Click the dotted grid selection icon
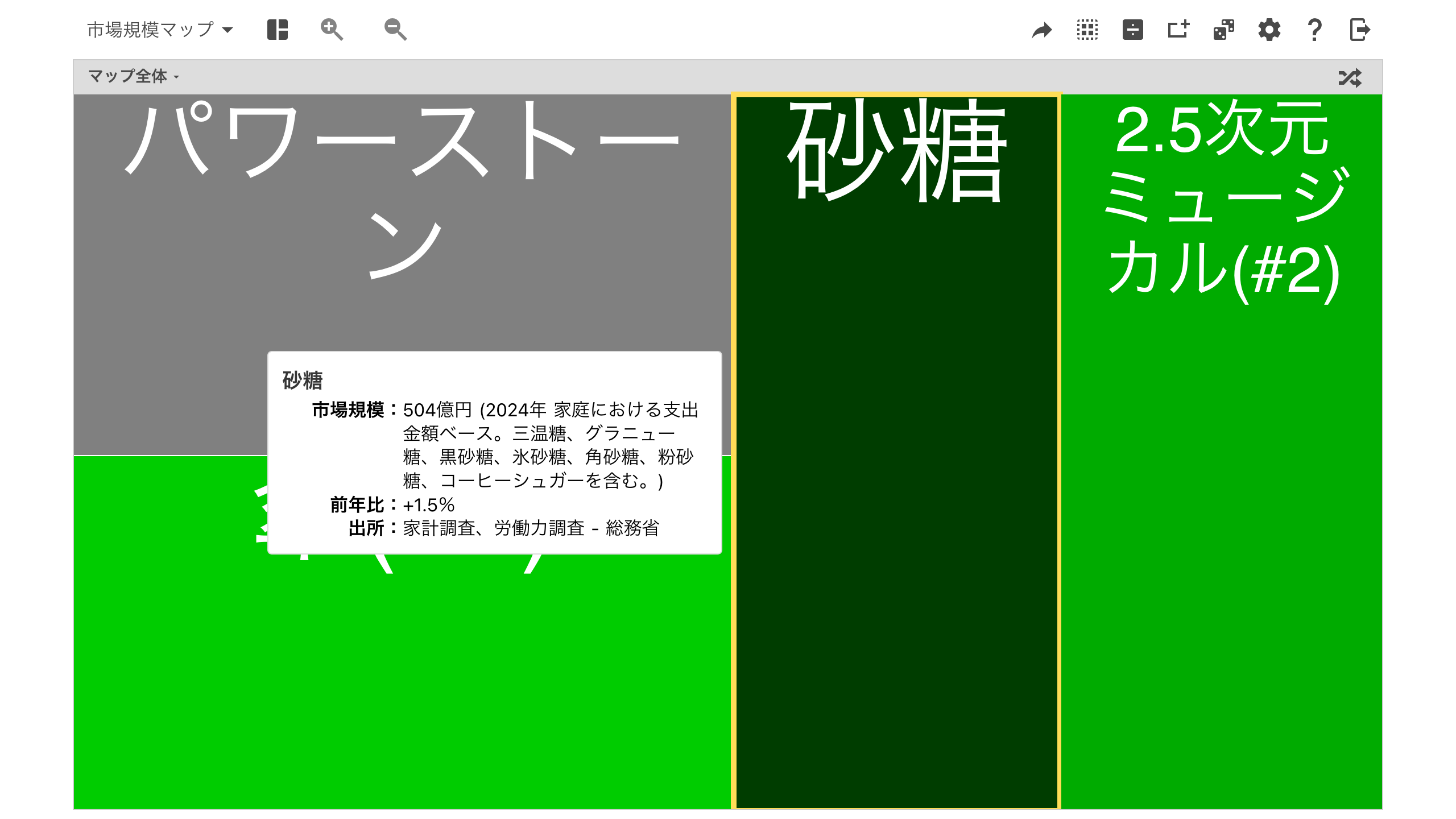The height and width of the screenshot is (819, 1456). click(x=1087, y=30)
